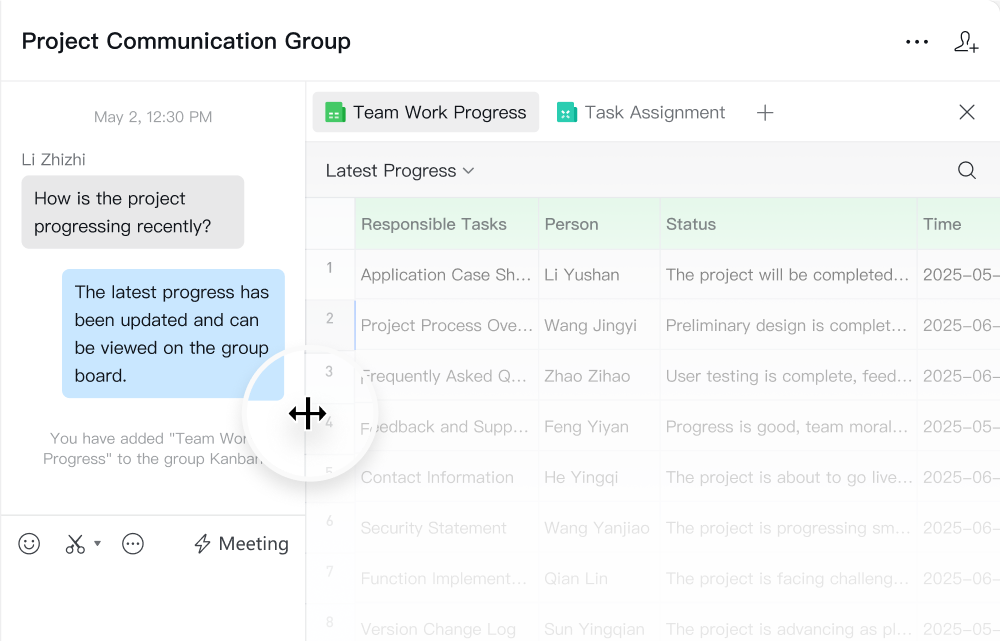Open the emoji picker
The height and width of the screenshot is (641, 1000).
30,544
